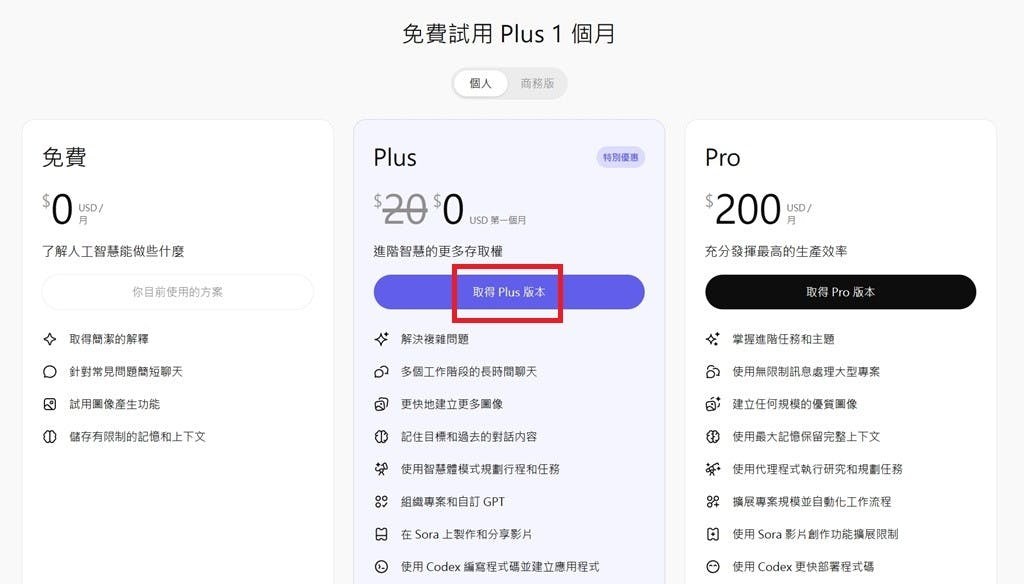Click the 你目前使用的方案 button
The height and width of the screenshot is (584, 1024).
pyautogui.click(x=178, y=292)
